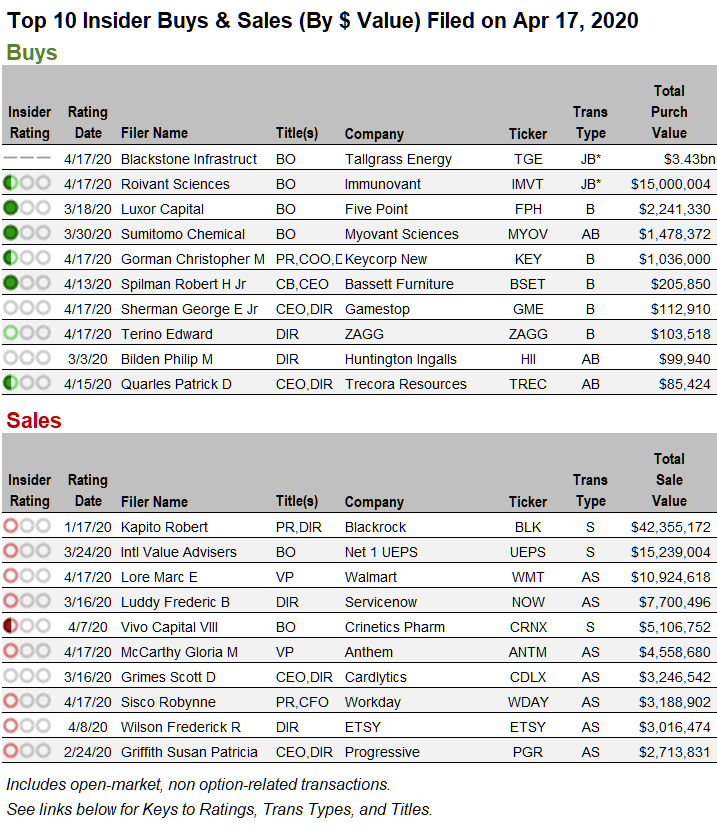Click the red rating icon for Kapito Robert

click(28, 527)
